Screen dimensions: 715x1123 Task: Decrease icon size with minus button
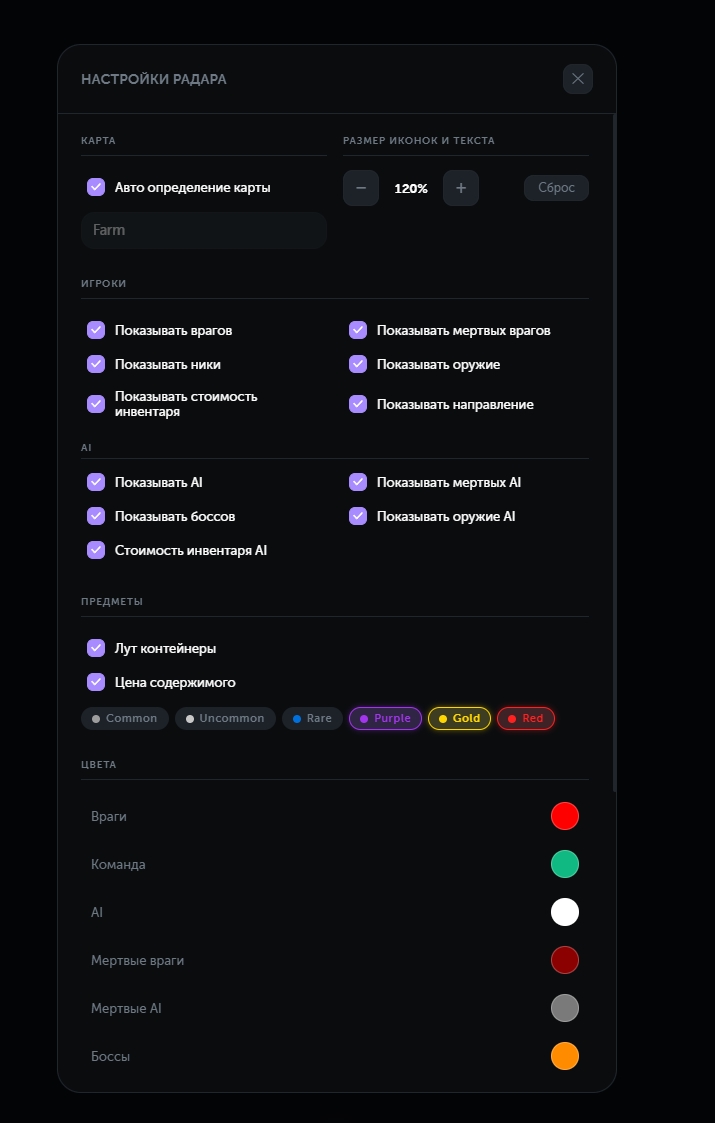[x=361, y=188]
